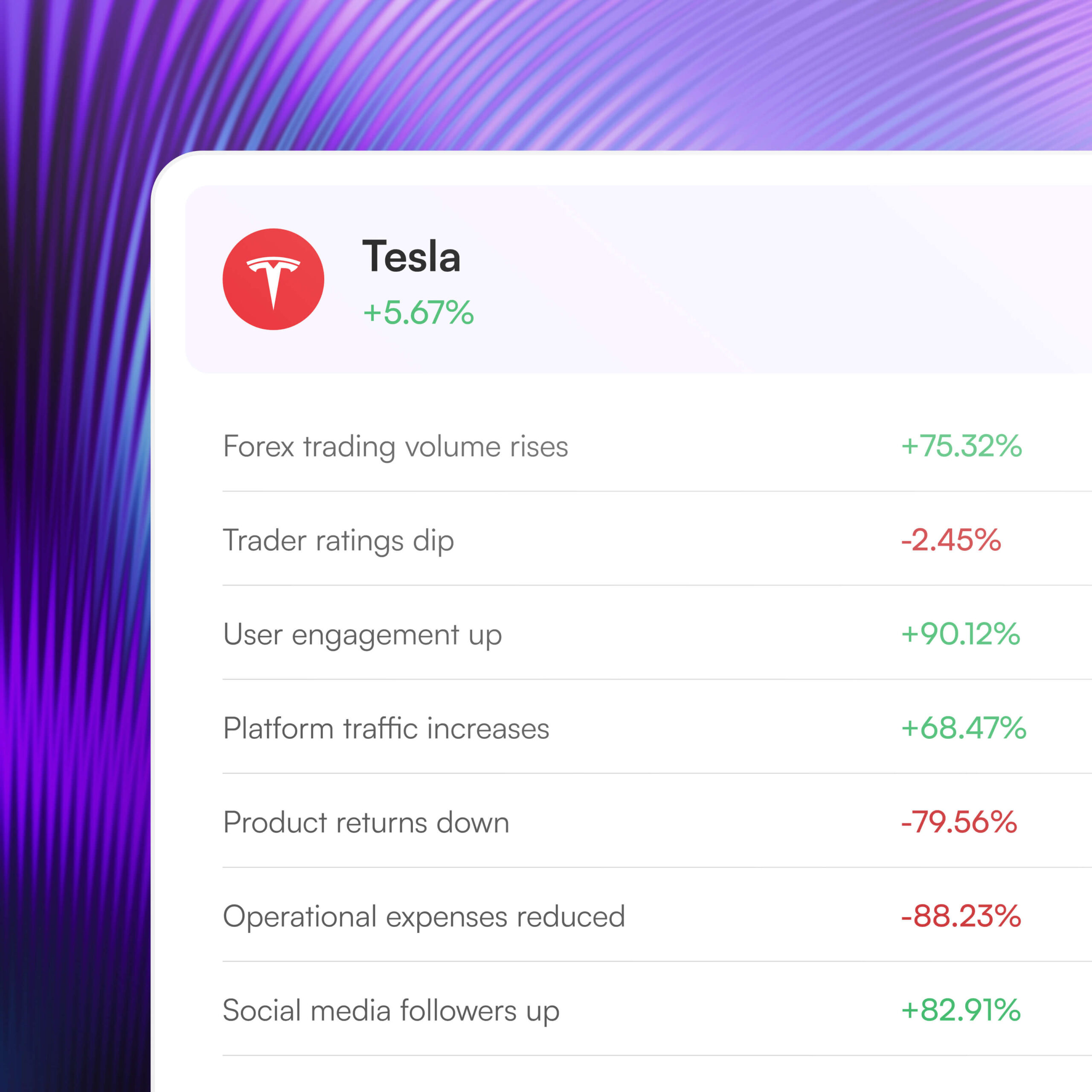The height and width of the screenshot is (1092, 1092).
Task: Open the Operational expenses reduced label
Action: 424,916
